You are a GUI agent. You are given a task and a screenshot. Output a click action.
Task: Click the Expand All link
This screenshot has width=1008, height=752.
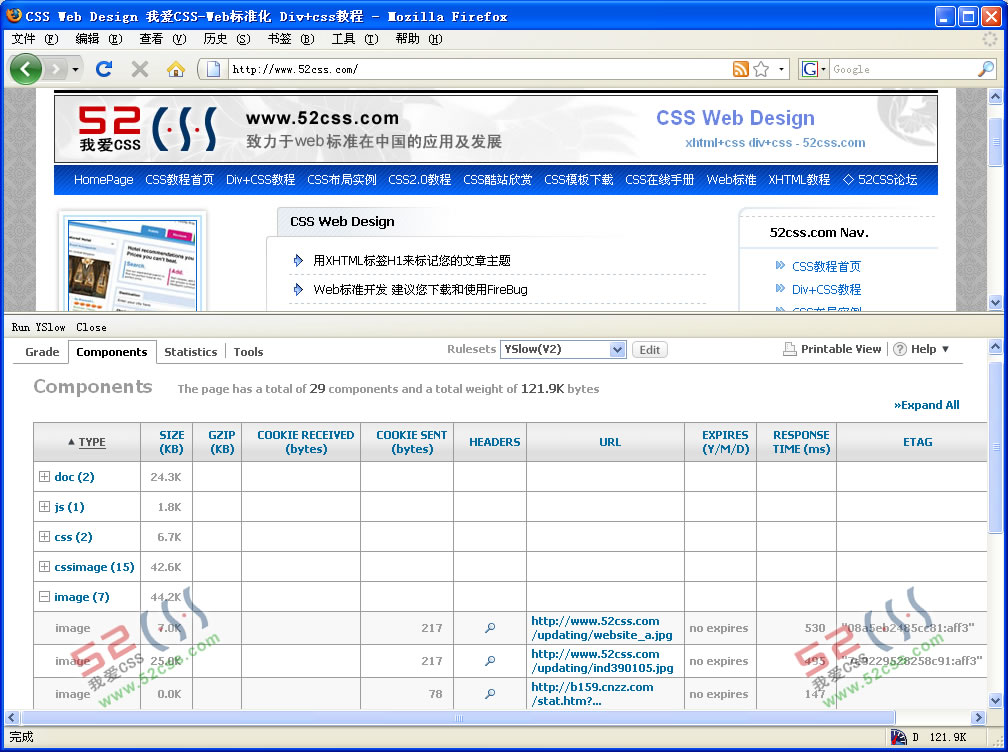click(x=926, y=405)
